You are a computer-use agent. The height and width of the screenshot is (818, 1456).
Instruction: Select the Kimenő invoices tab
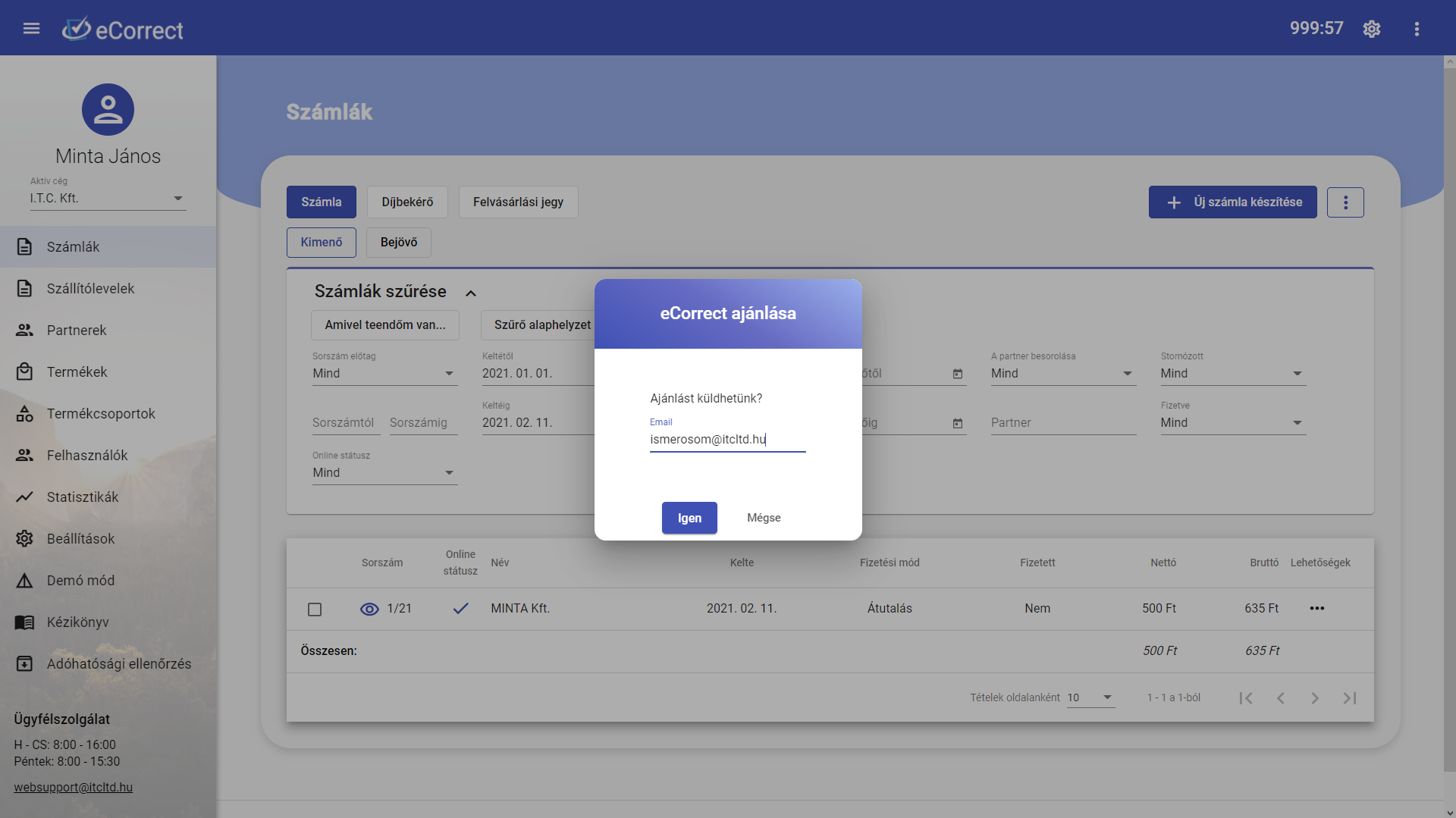tap(322, 242)
